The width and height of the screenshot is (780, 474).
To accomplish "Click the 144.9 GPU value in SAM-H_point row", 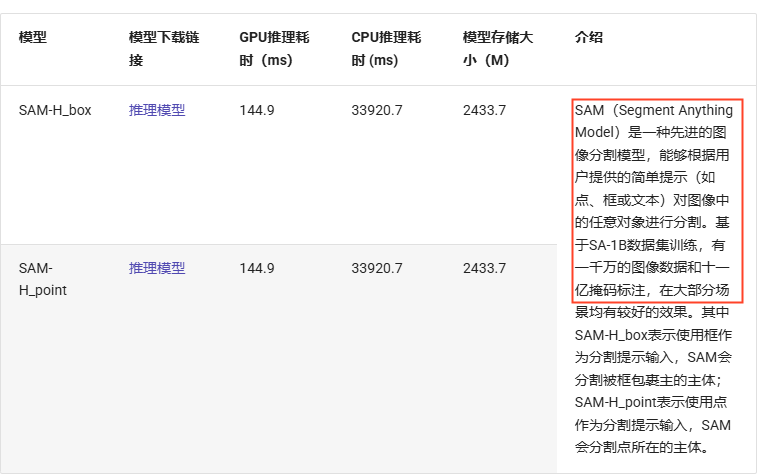I will coord(257,268).
